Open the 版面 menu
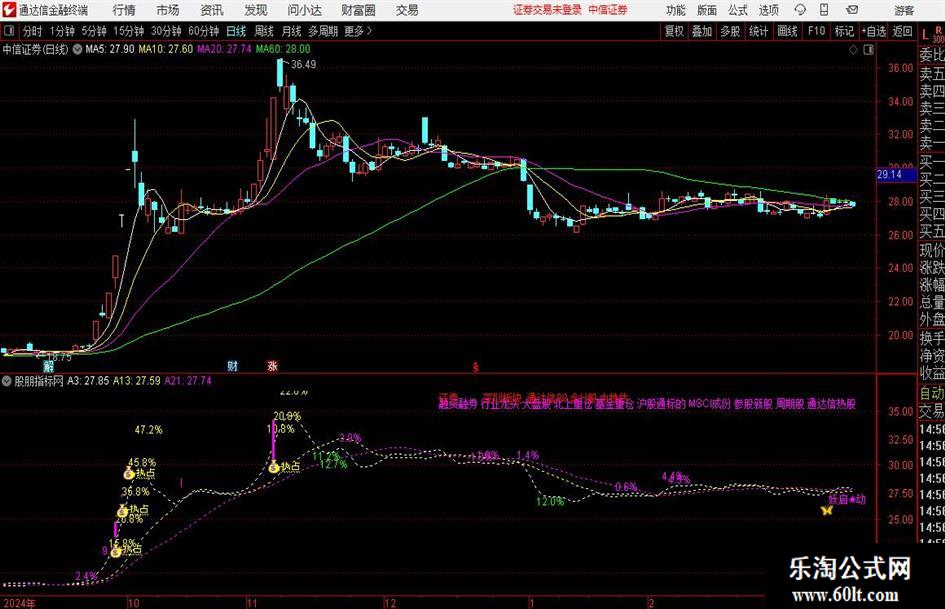Image resolution: width=945 pixels, height=609 pixels. pyautogui.click(x=706, y=10)
